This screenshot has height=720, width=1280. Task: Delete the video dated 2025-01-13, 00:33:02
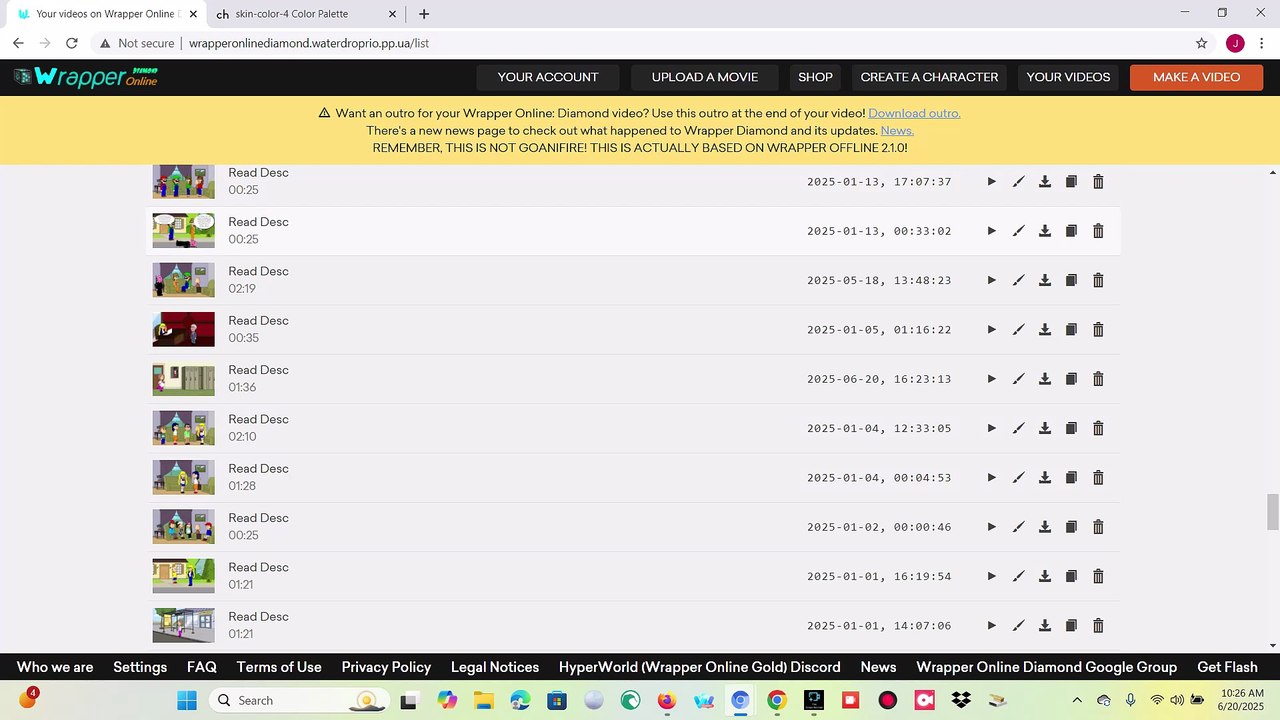coord(1098,231)
